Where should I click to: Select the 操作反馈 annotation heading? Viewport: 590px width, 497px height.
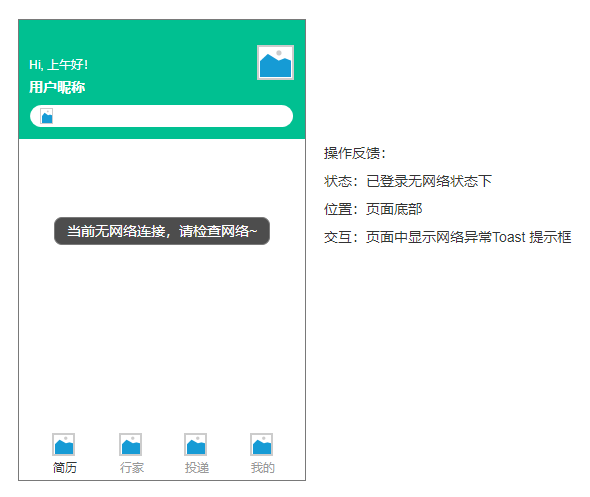click(x=355, y=153)
